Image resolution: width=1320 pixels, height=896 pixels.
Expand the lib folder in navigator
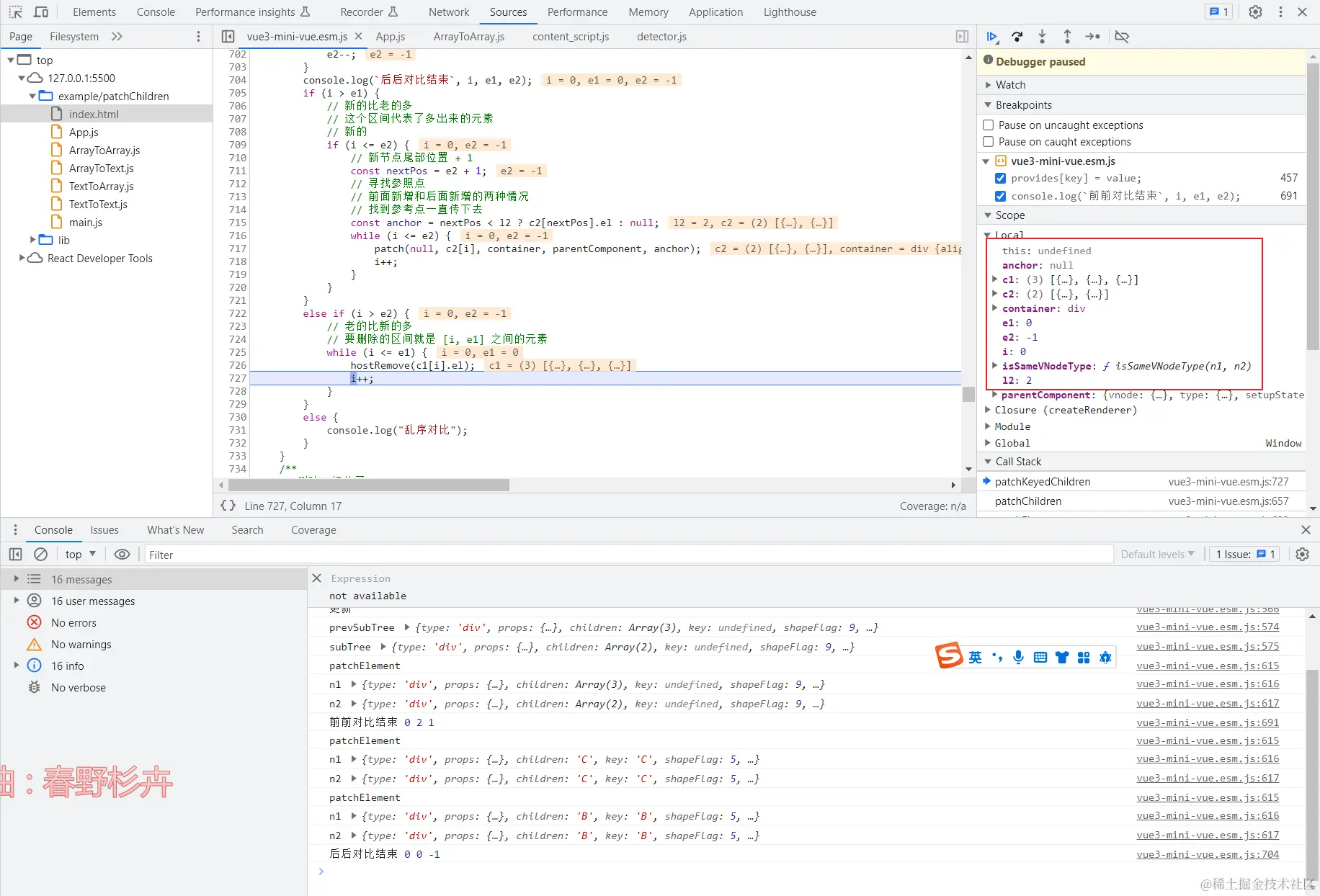[x=32, y=240]
